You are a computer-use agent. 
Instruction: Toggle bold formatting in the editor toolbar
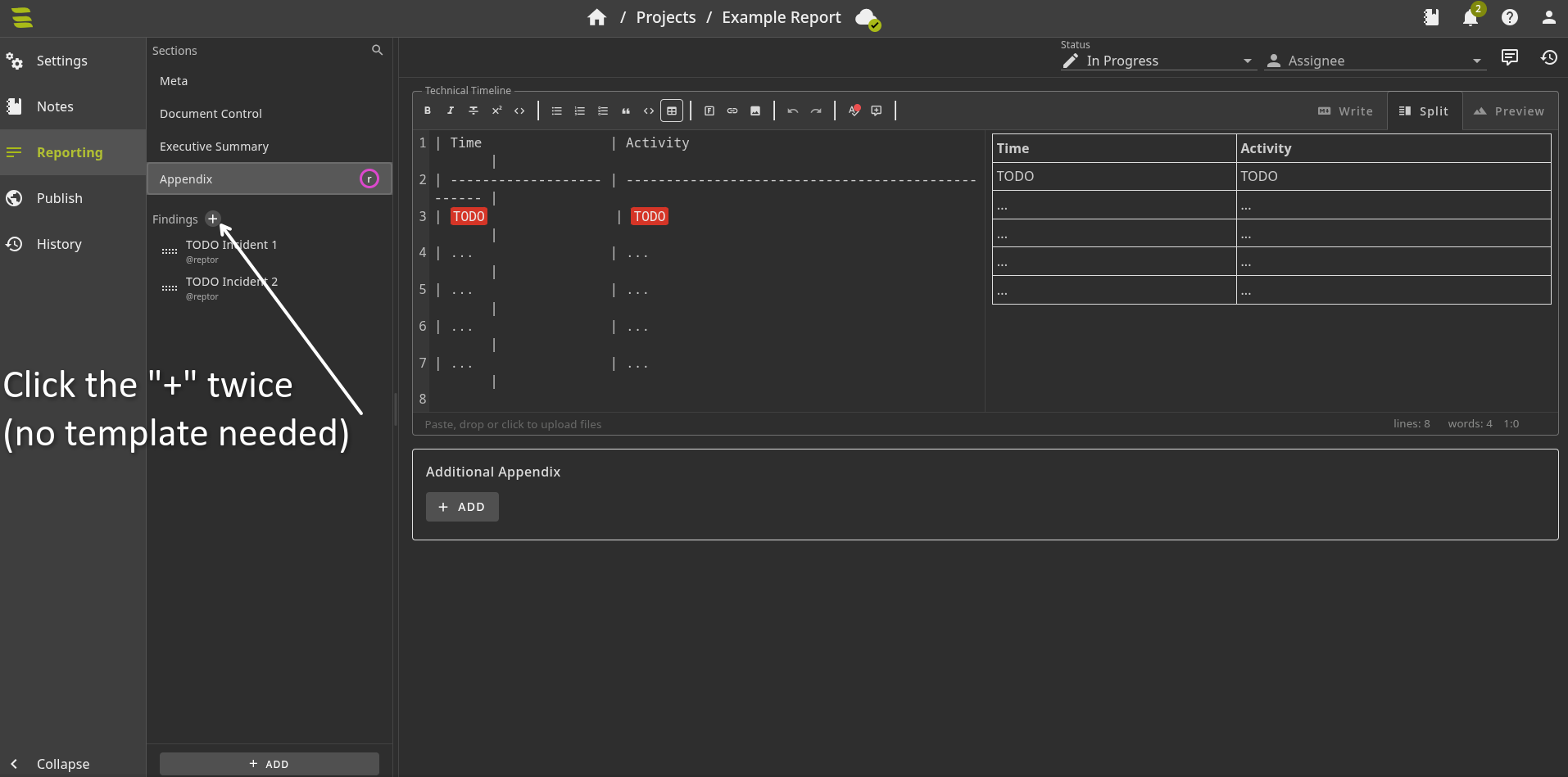427,111
